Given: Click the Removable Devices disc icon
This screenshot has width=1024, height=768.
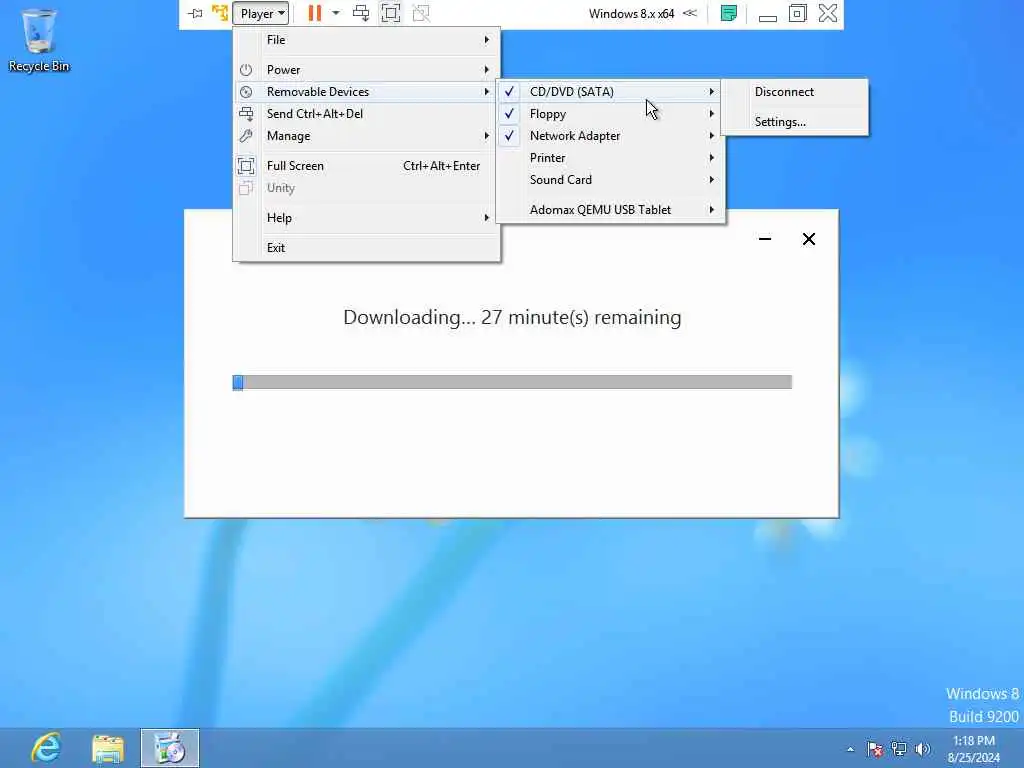Looking at the screenshot, I should 246,92.
